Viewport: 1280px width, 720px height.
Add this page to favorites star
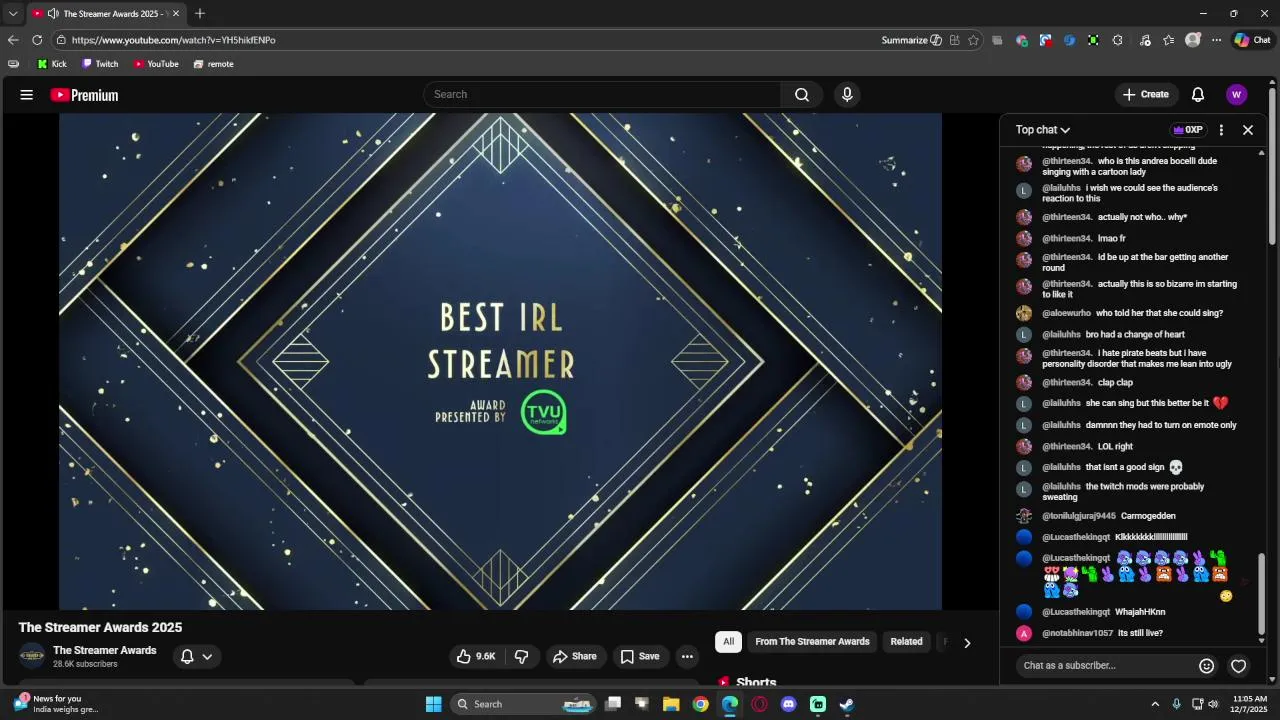(973, 40)
